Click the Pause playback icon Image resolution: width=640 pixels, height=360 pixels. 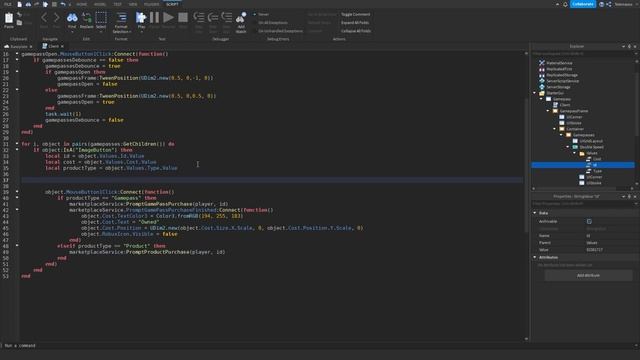pos(154,18)
